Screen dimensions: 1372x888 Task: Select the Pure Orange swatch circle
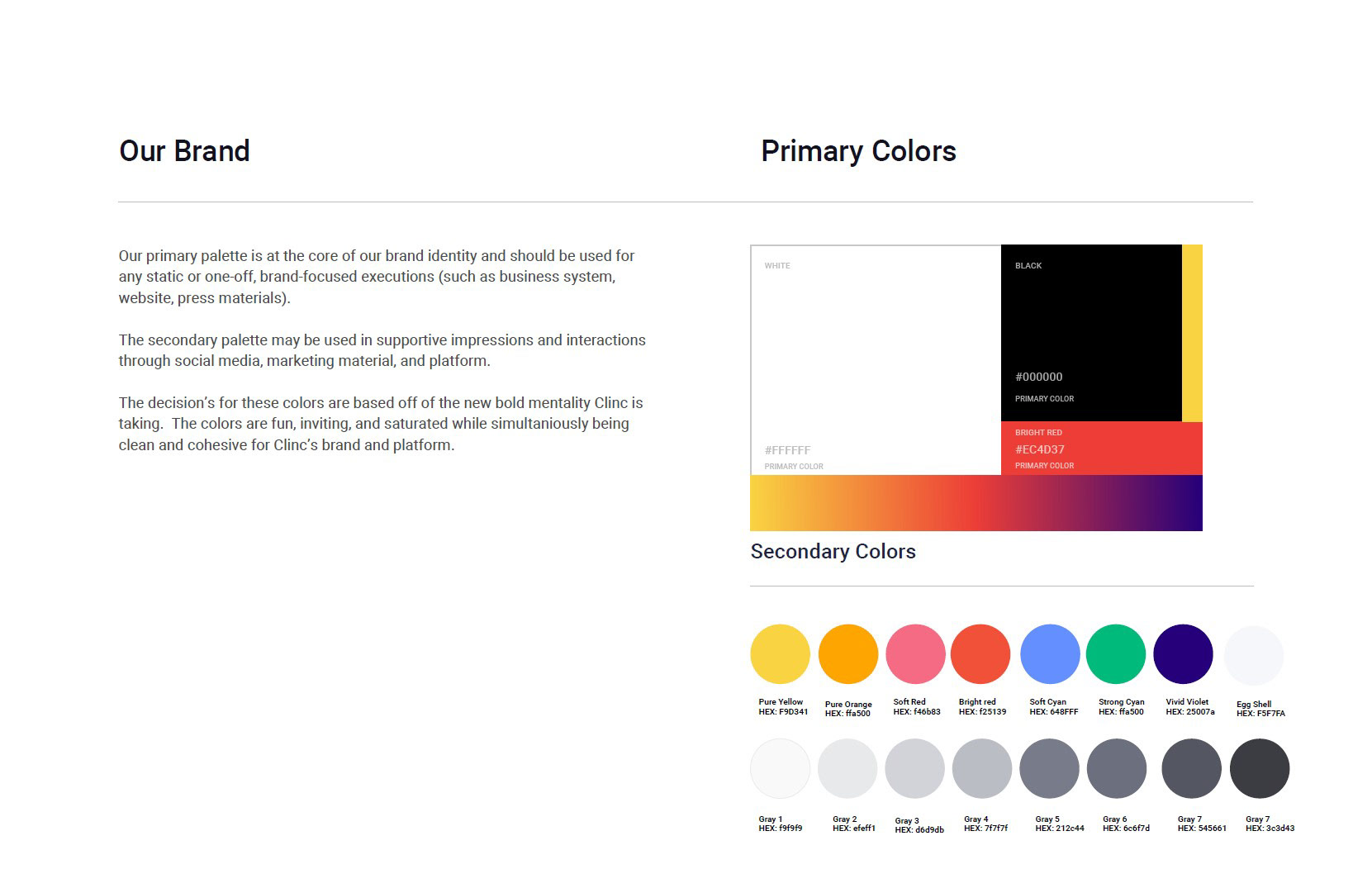[848, 654]
